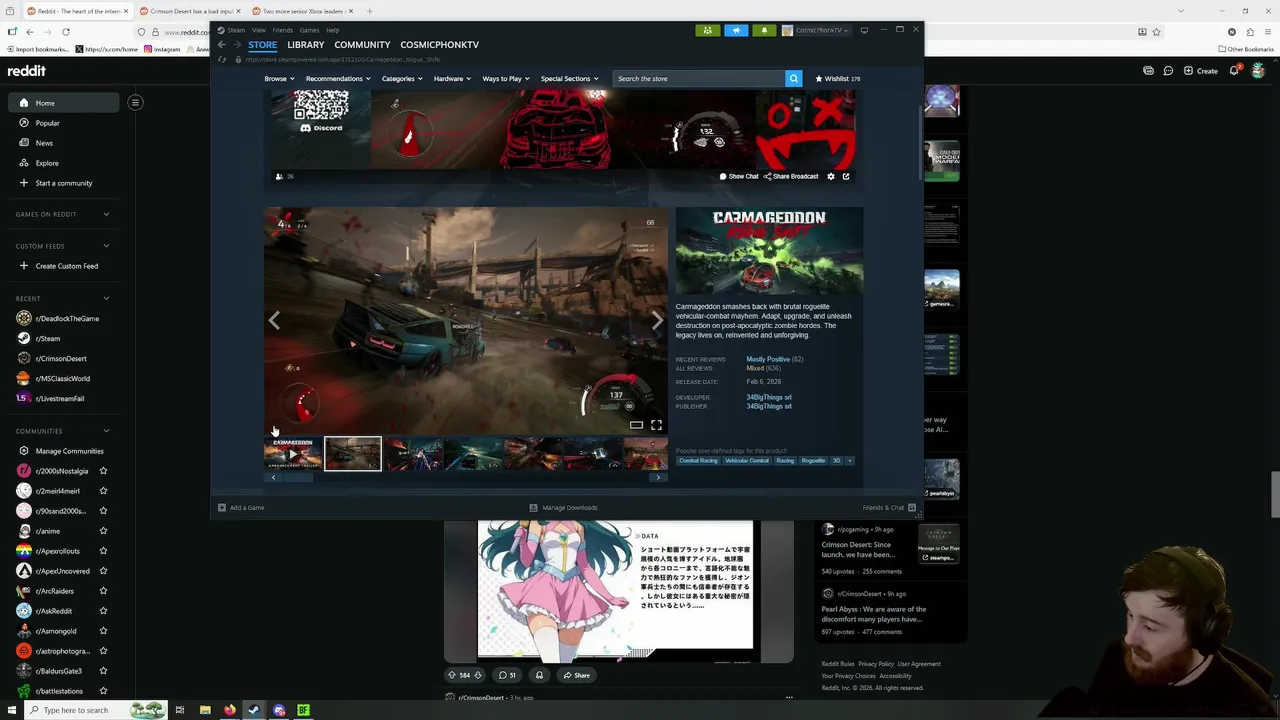Open Manage Downloads in Steam
Viewport: 1280px width, 720px height.
[563, 507]
